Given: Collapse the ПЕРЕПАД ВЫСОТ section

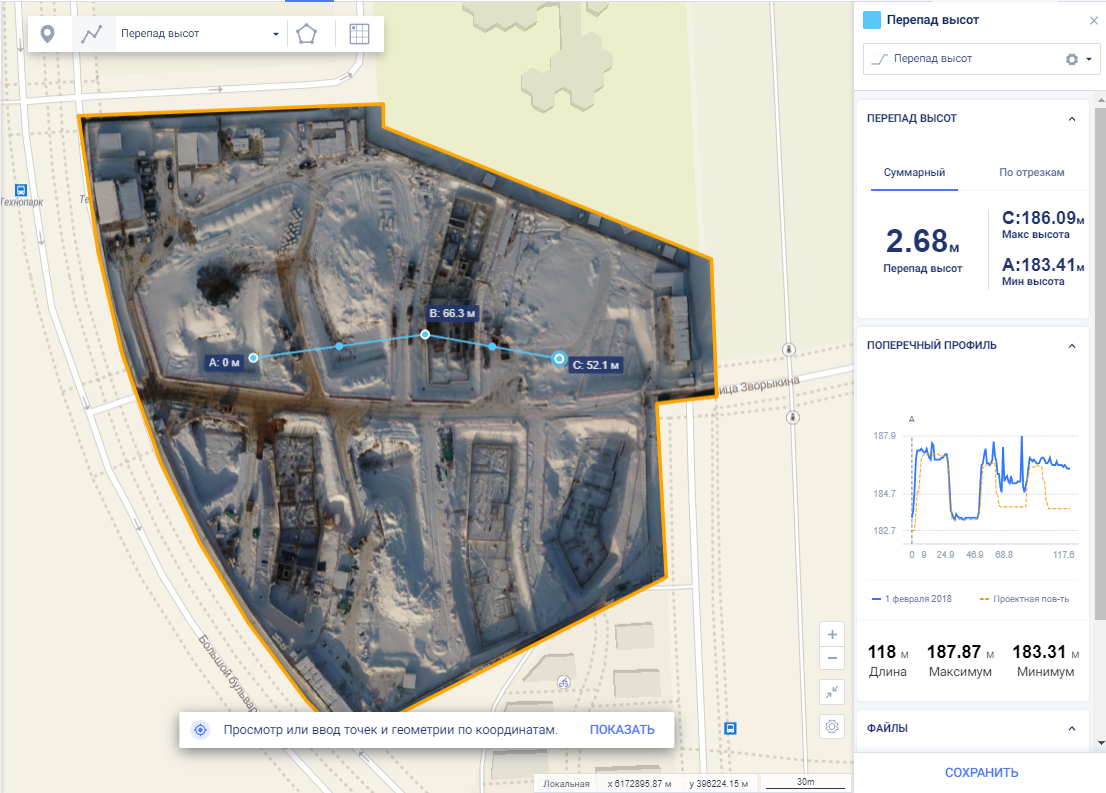Looking at the screenshot, I should tap(1072, 118).
